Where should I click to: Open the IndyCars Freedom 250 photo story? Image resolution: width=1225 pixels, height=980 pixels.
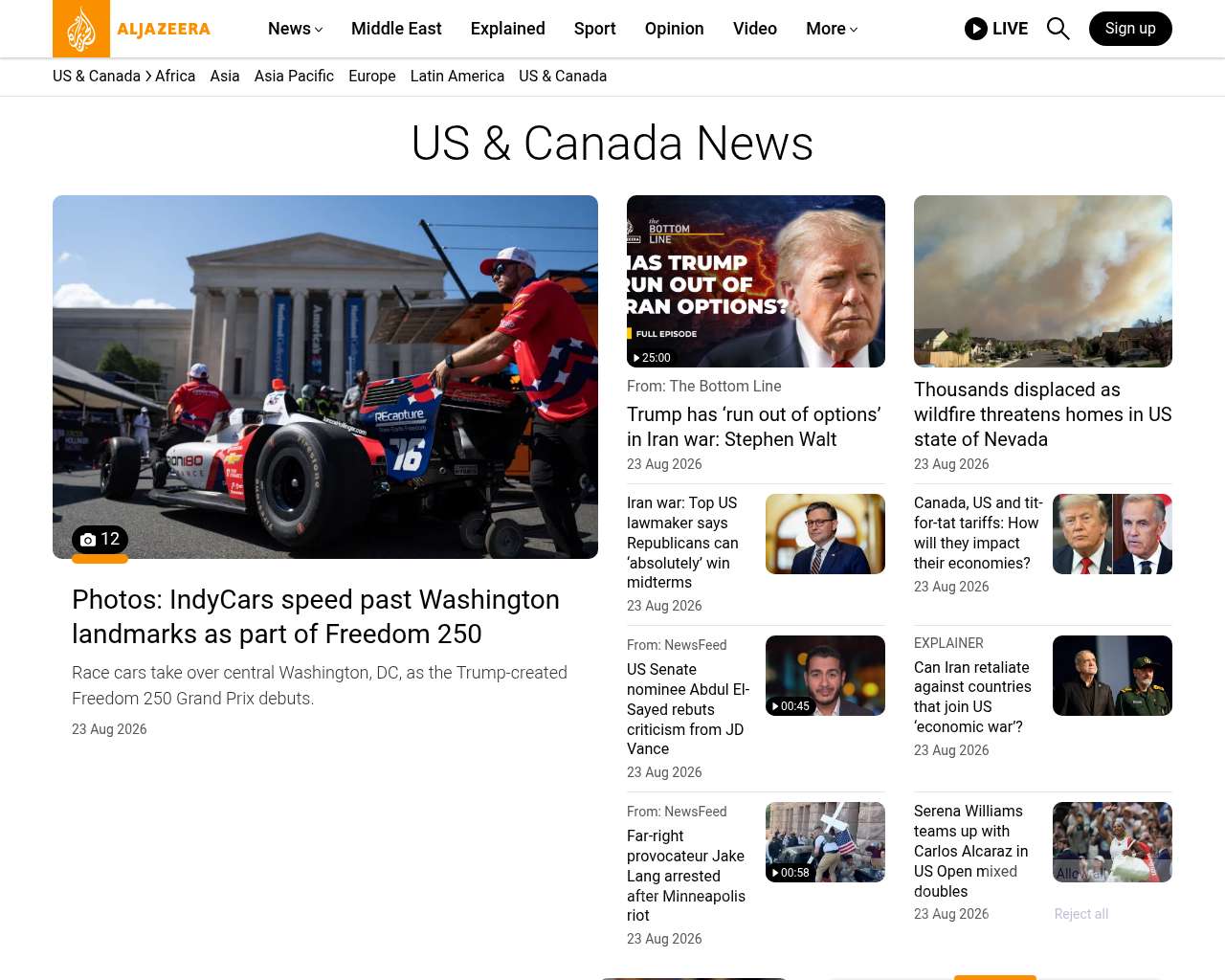coord(316,616)
